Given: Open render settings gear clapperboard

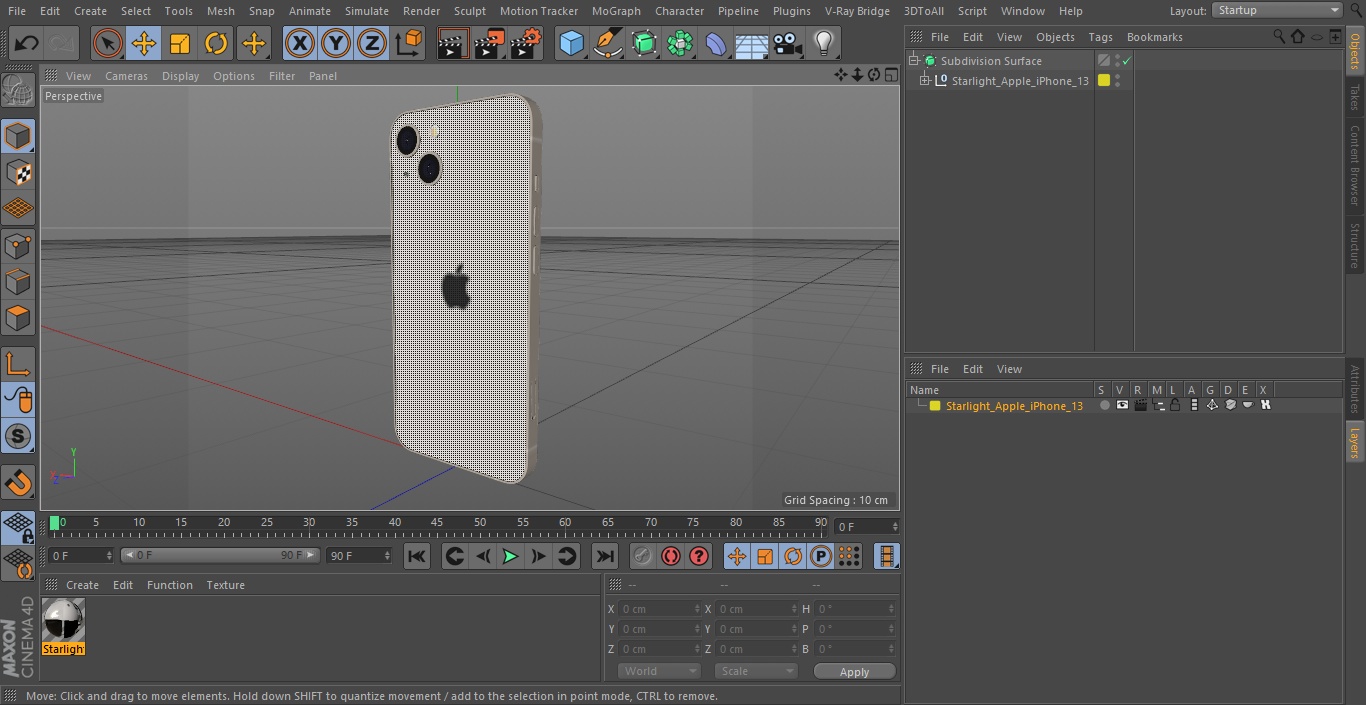Looking at the screenshot, I should point(526,43).
